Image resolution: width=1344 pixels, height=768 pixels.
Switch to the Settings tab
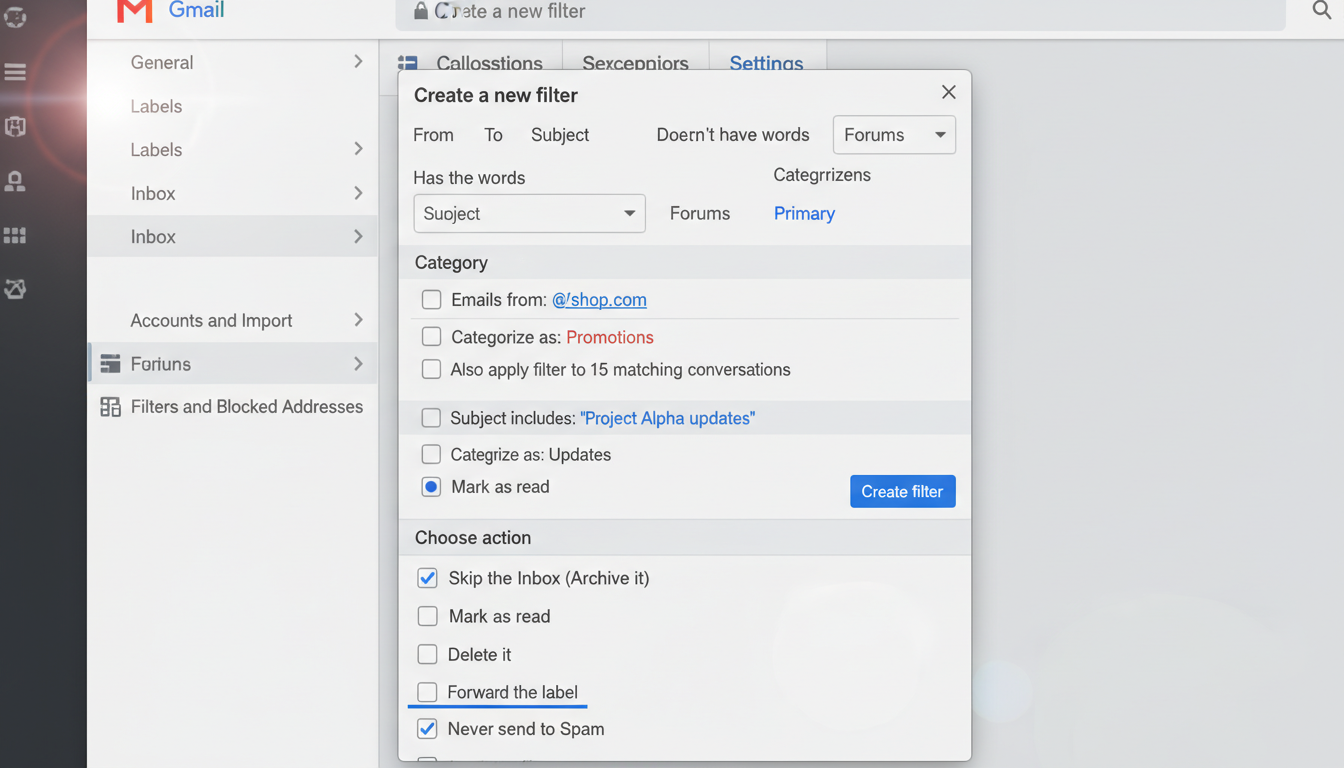tap(766, 63)
